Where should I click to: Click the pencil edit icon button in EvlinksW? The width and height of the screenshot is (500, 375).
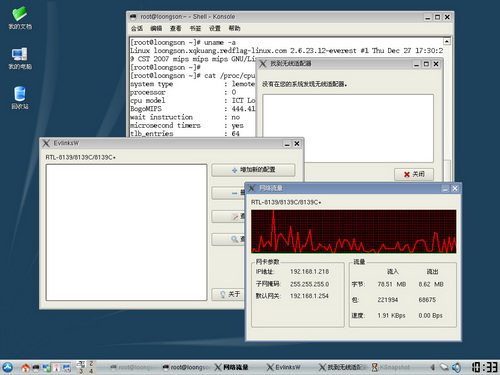(229, 217)
